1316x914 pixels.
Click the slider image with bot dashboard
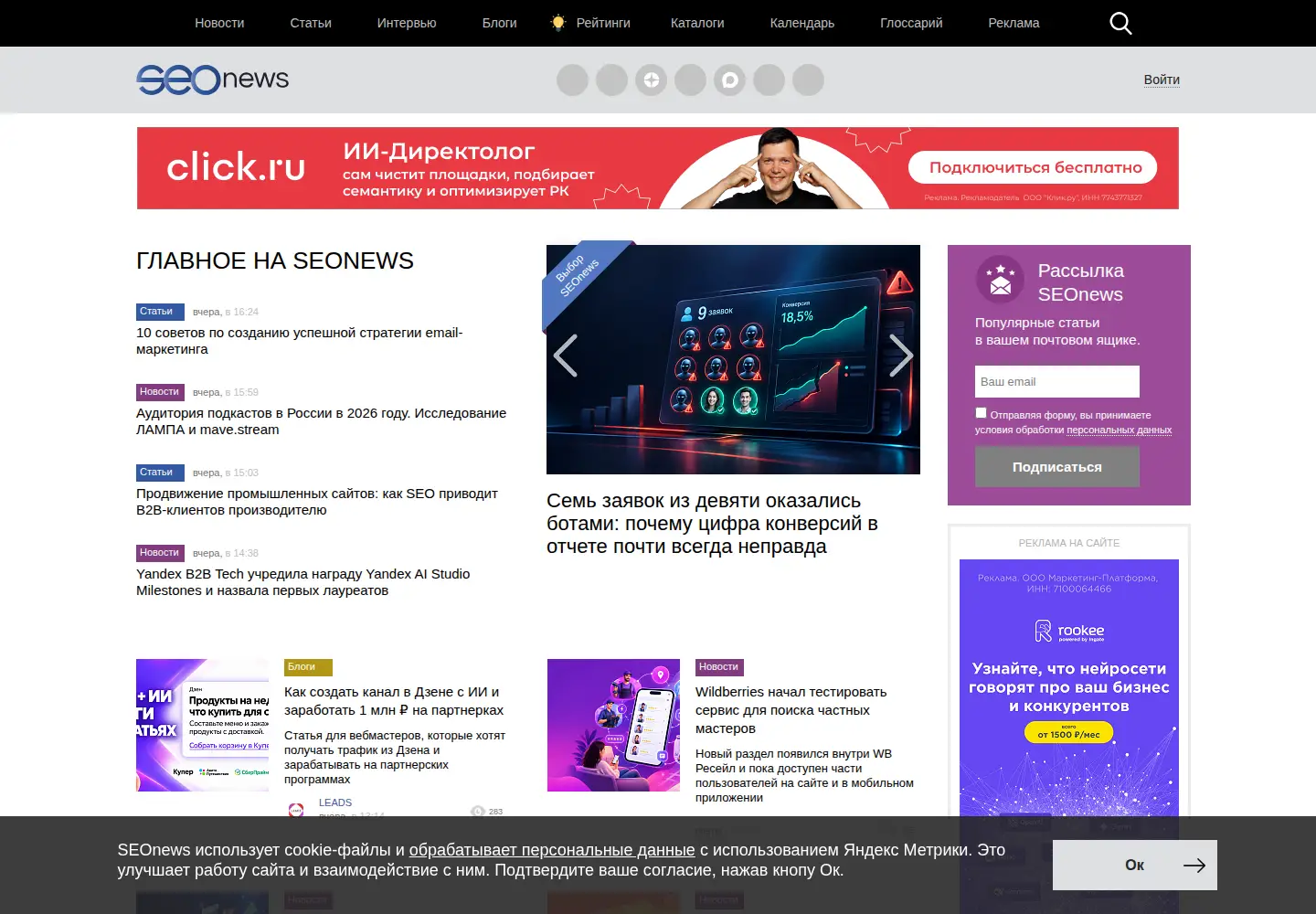click(x=733, y=359)
